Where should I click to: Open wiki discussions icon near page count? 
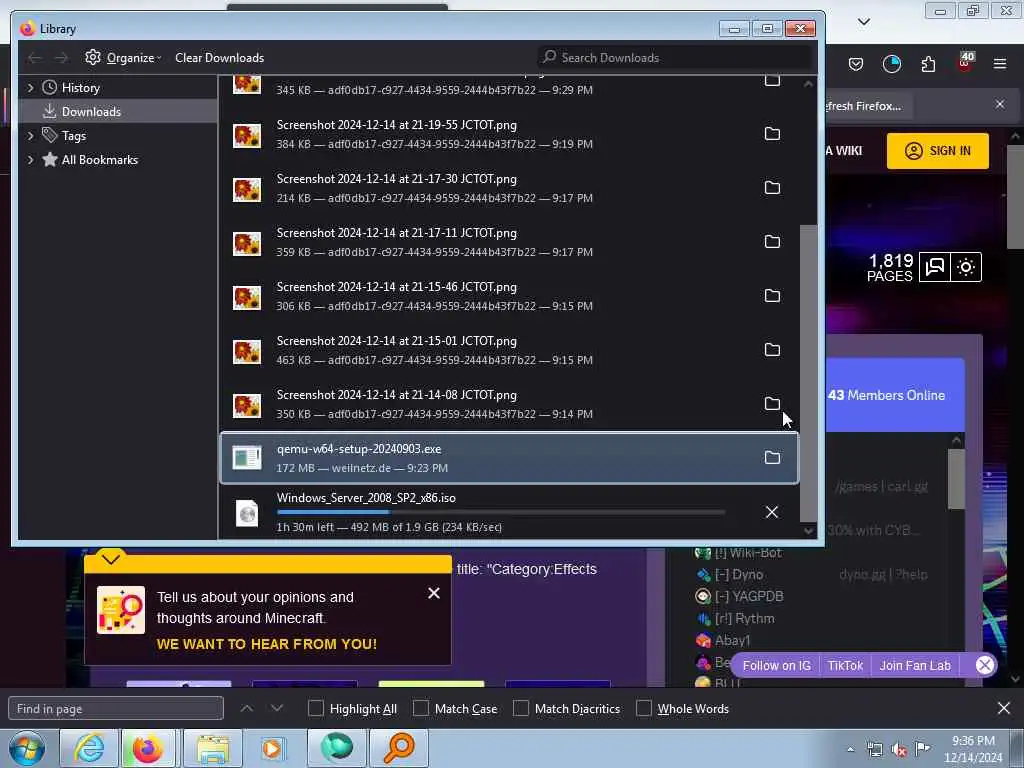click(x=935, y=267)
